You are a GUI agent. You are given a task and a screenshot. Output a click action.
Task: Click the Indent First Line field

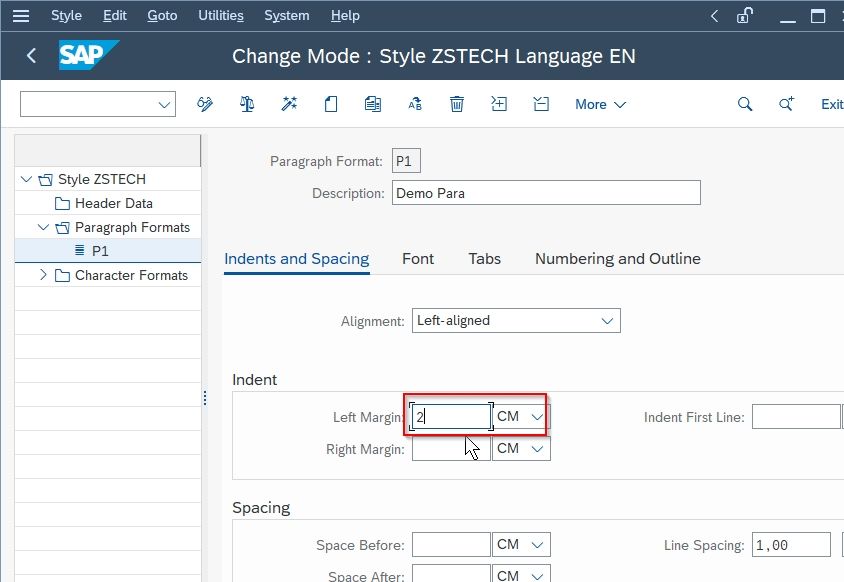pyautogui.click(x=796, y=417)
